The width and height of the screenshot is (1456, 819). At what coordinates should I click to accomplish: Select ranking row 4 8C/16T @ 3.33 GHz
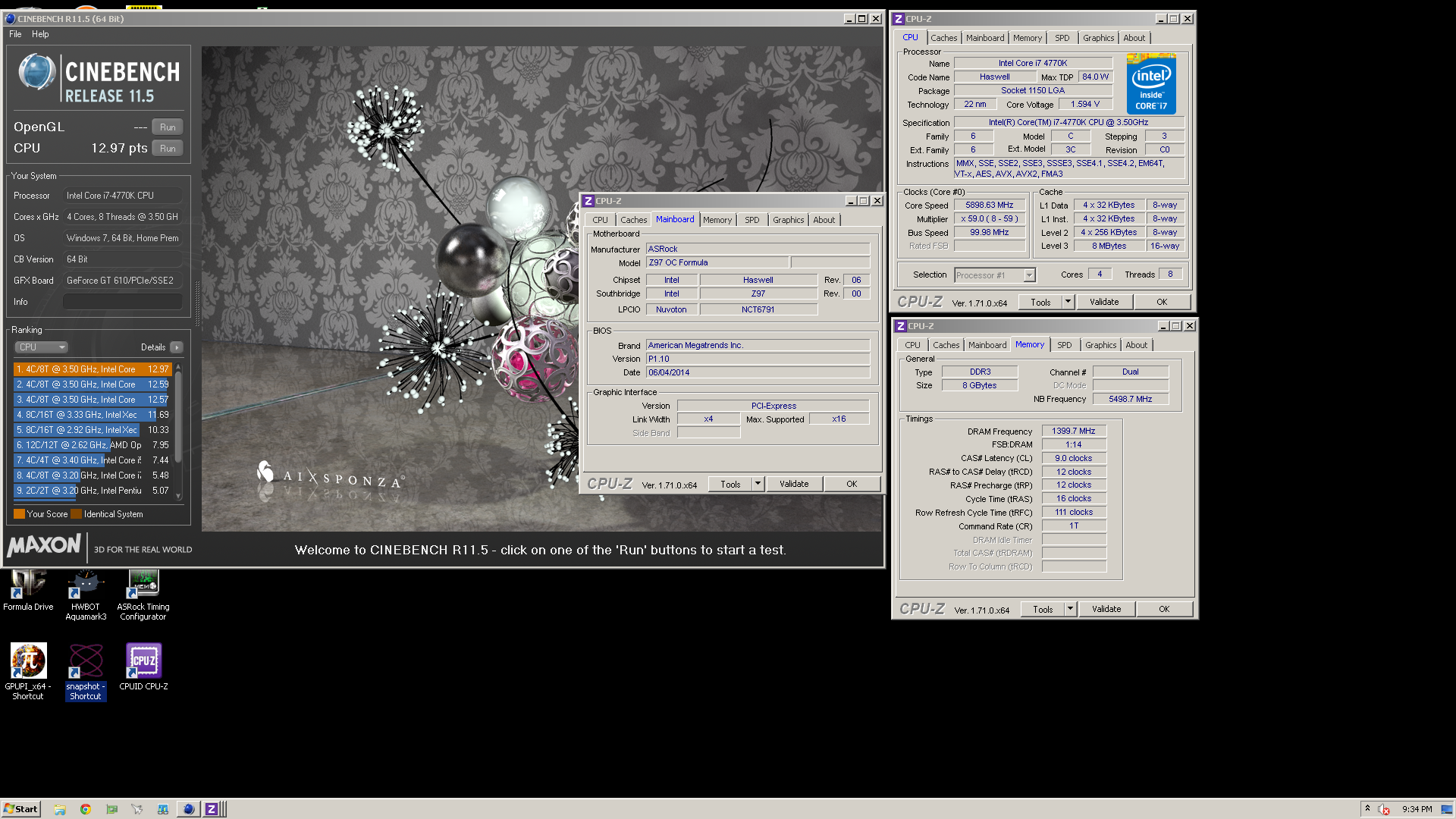click(x=93, y=415)
